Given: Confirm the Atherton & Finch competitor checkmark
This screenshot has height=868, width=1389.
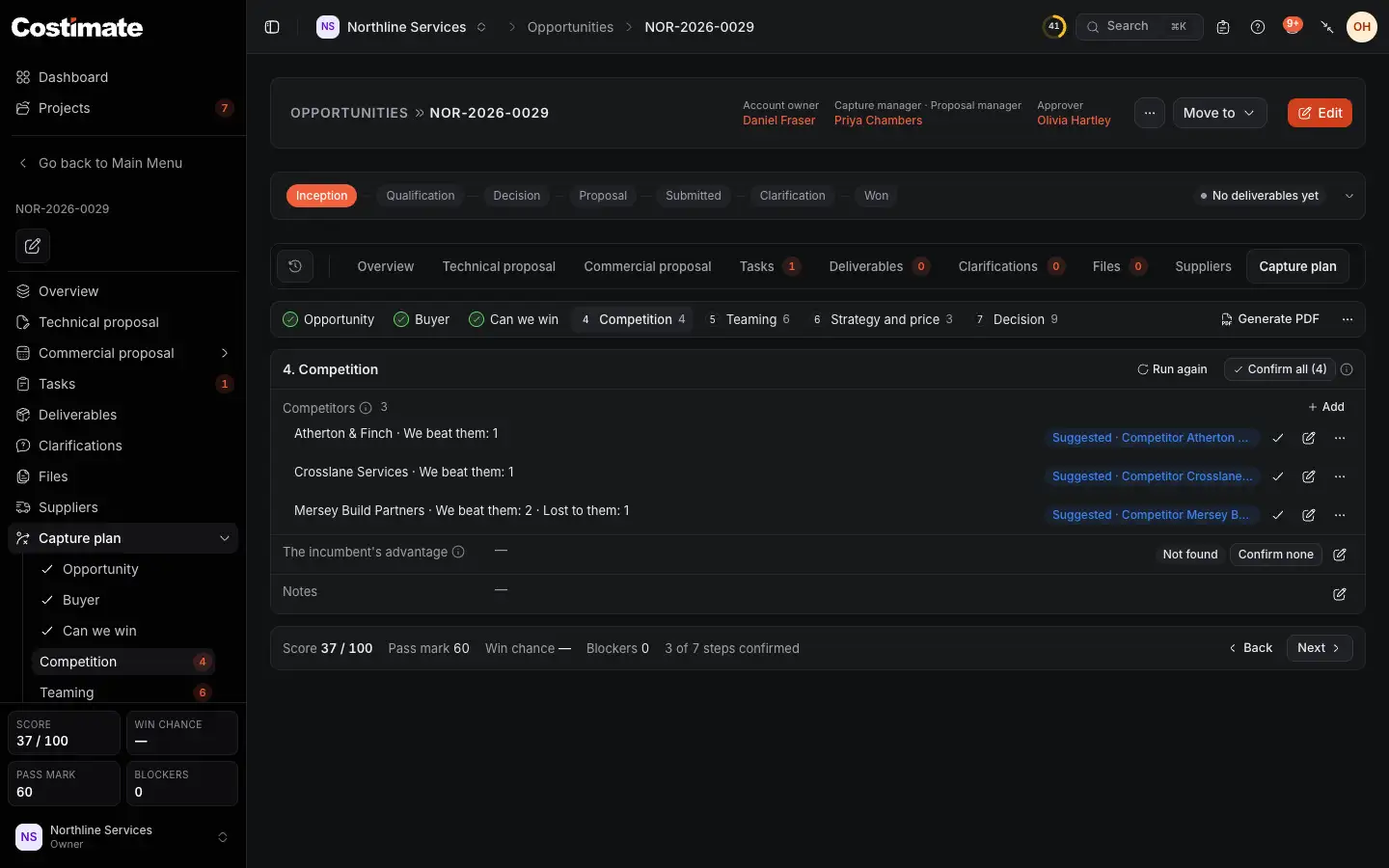Looking at the screenshot, I should 1278,438.
